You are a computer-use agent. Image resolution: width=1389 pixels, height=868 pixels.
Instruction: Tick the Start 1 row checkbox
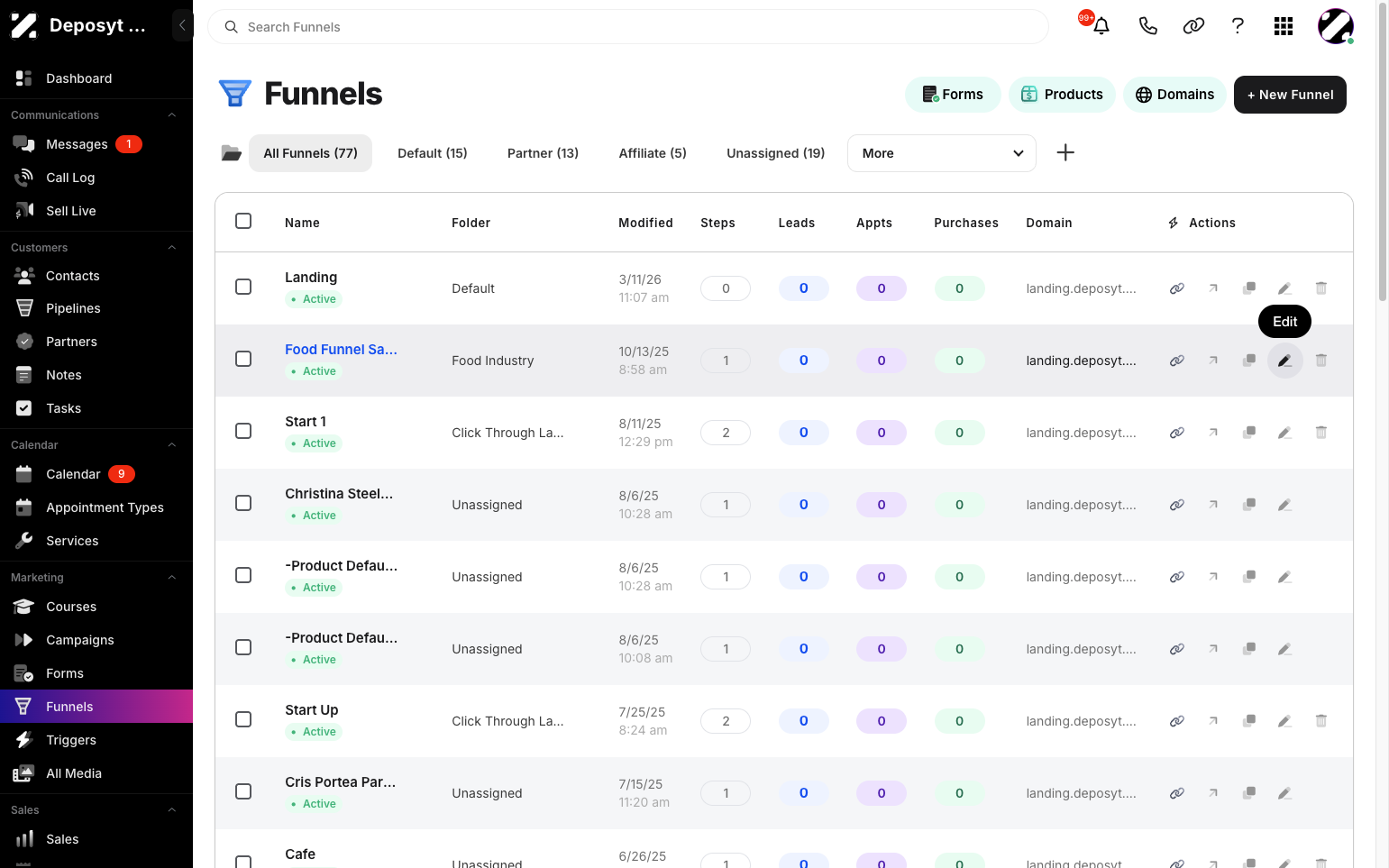click(x=243, y=431)
